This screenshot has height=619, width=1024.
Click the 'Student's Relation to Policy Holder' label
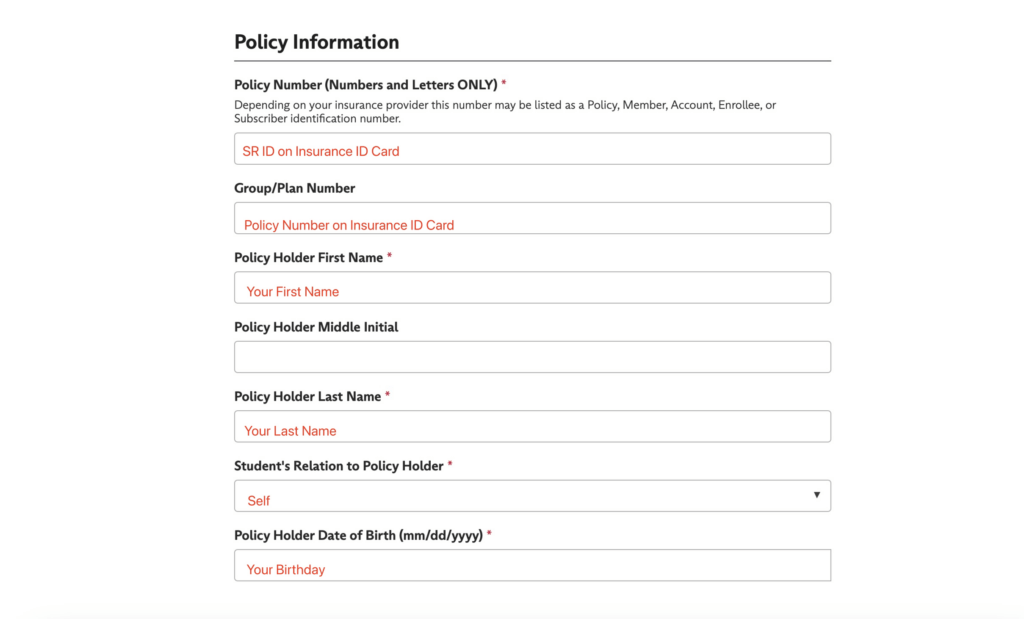click(339, 466)
